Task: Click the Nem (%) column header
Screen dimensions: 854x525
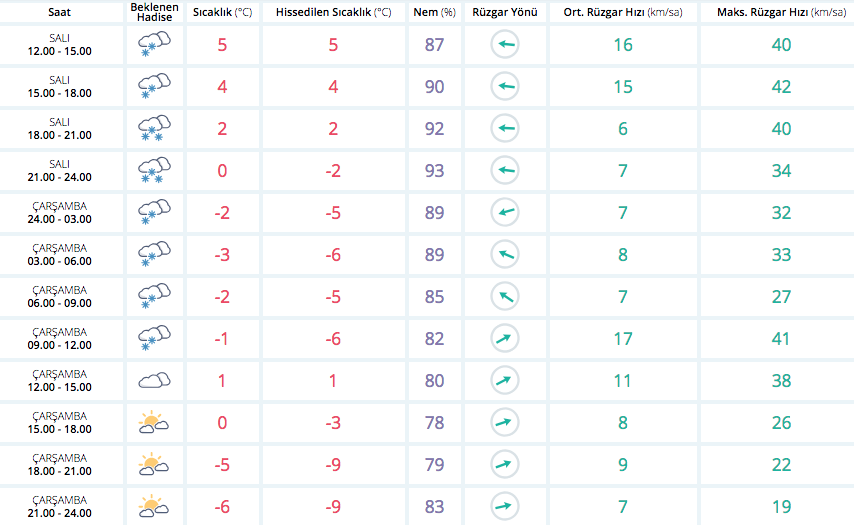Action: 434,12
